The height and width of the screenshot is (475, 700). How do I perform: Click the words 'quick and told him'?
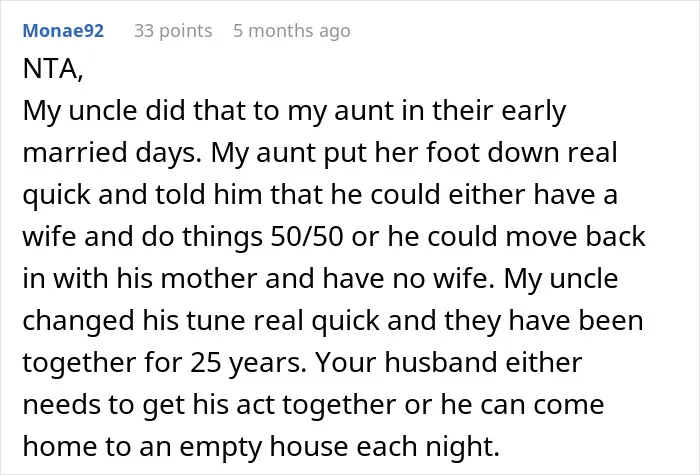tap(142, 195)
